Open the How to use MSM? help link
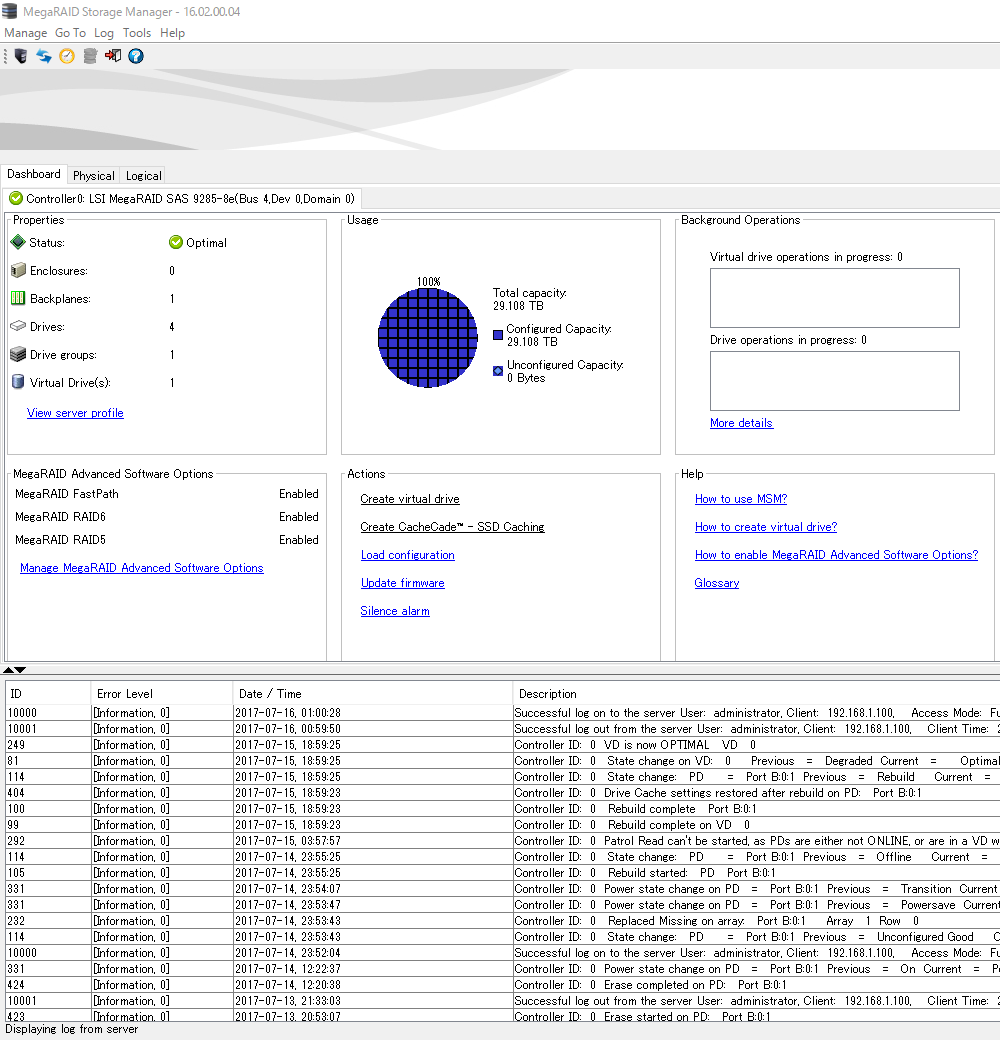Image resolution: width=1000 pixels, height=1040 pixels. coord(741,499)
